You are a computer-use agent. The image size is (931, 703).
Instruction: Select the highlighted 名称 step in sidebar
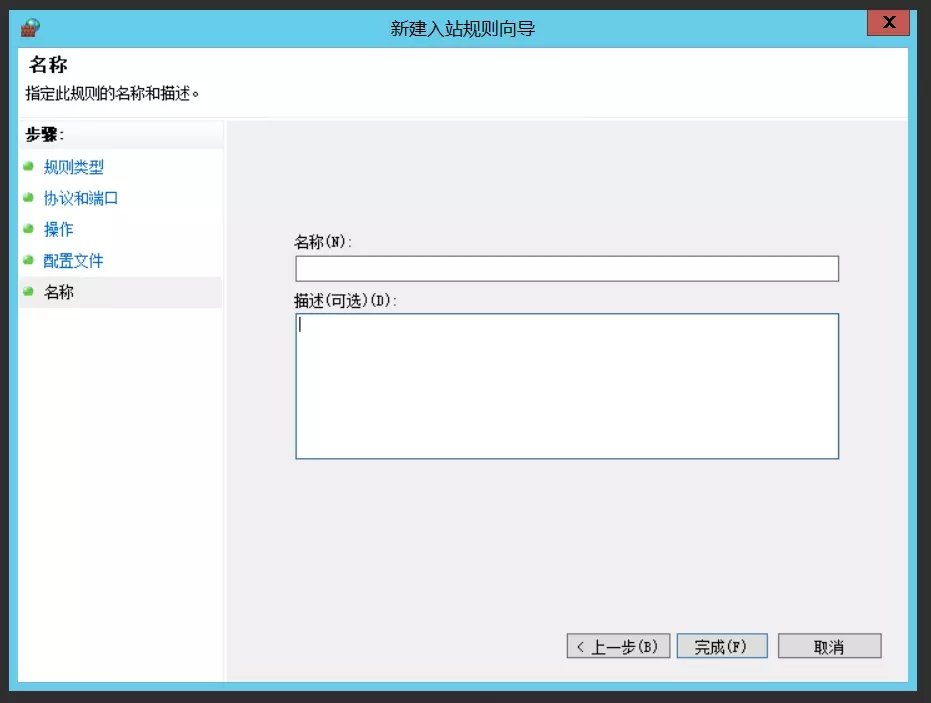(58, 293)
